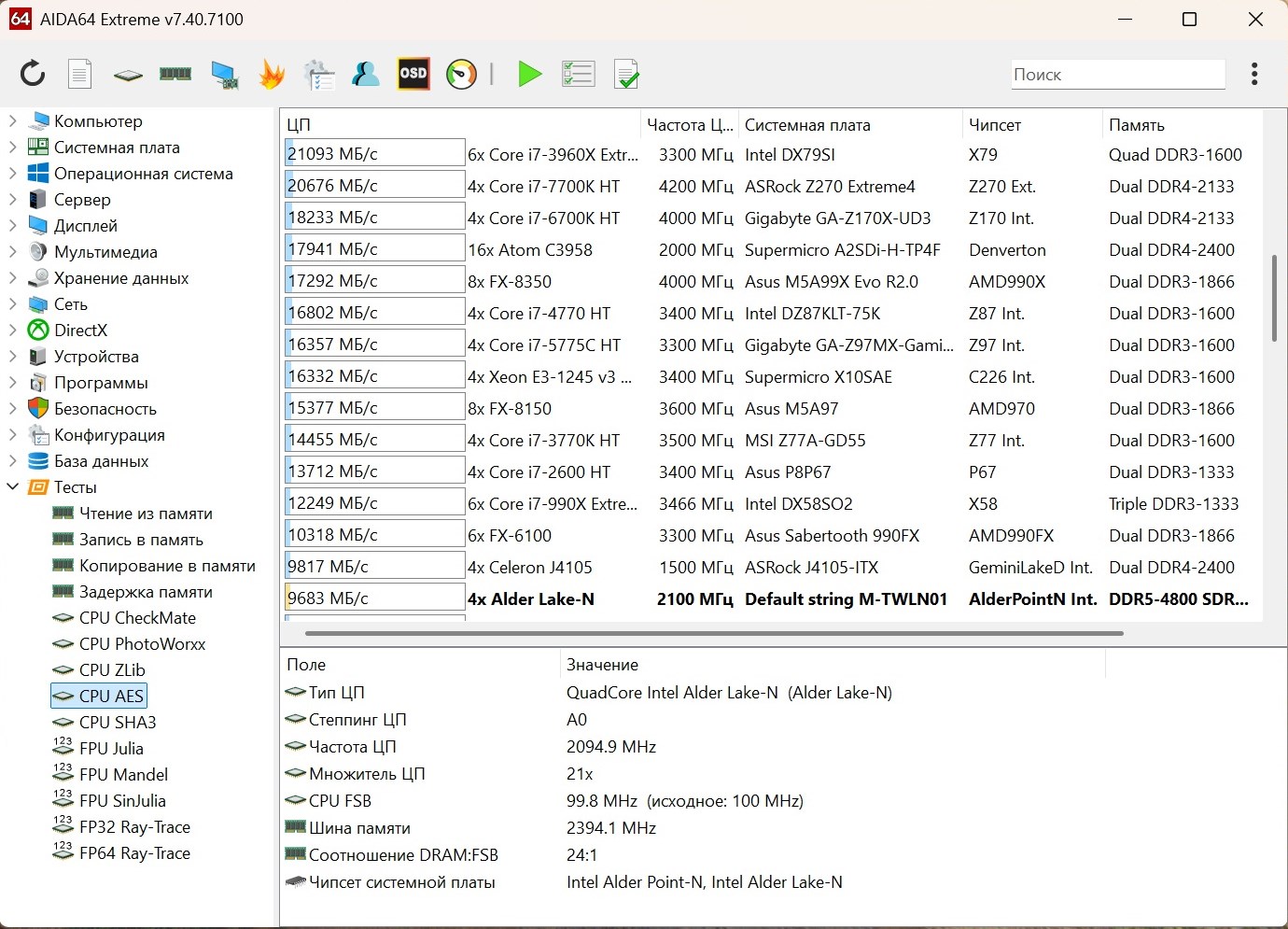Screen dimensions: 1288x929
Task: Click the flame stability test icon
Action: pos(272,74)
